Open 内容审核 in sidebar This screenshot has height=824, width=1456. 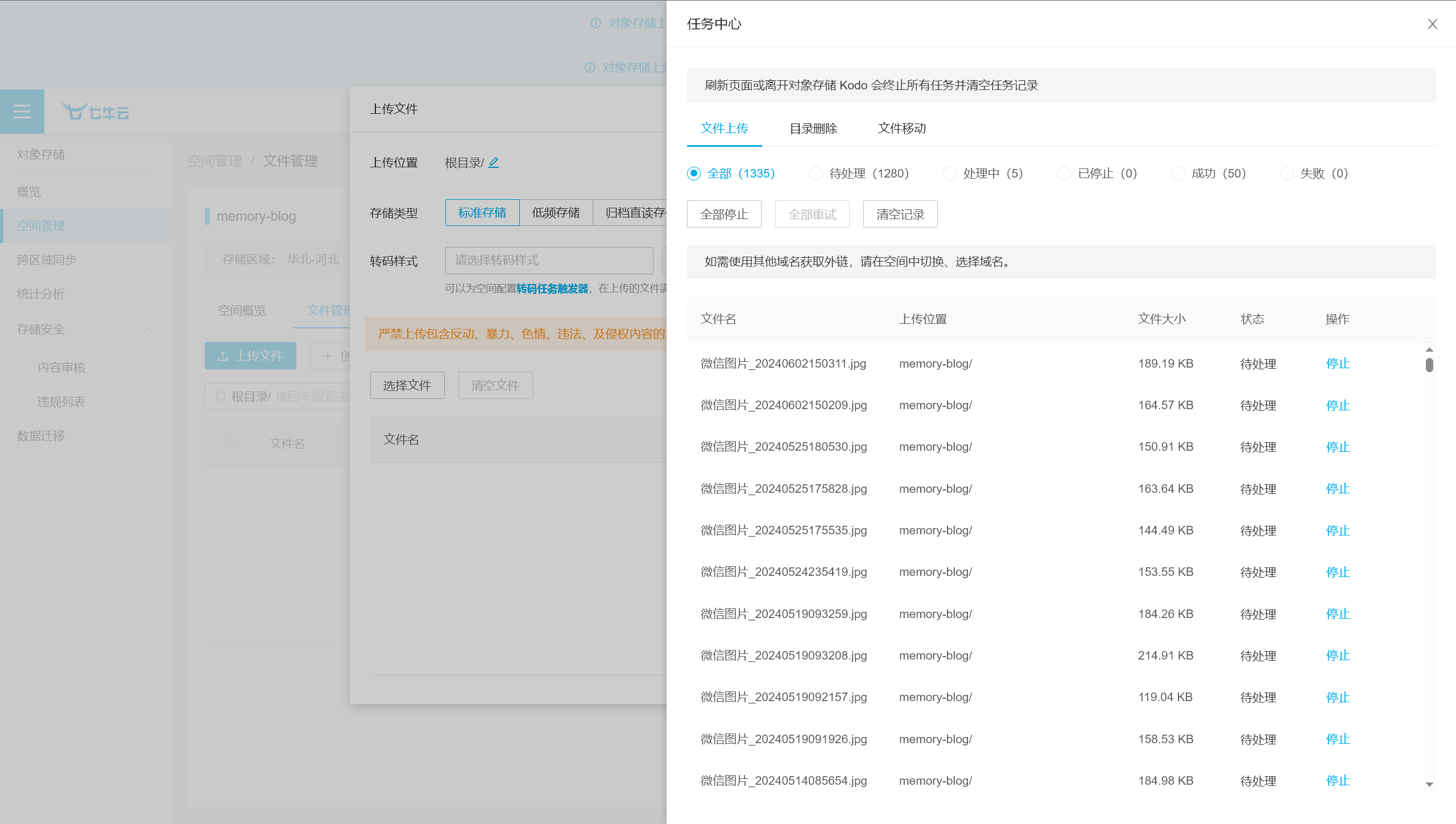tap(61, 368)
